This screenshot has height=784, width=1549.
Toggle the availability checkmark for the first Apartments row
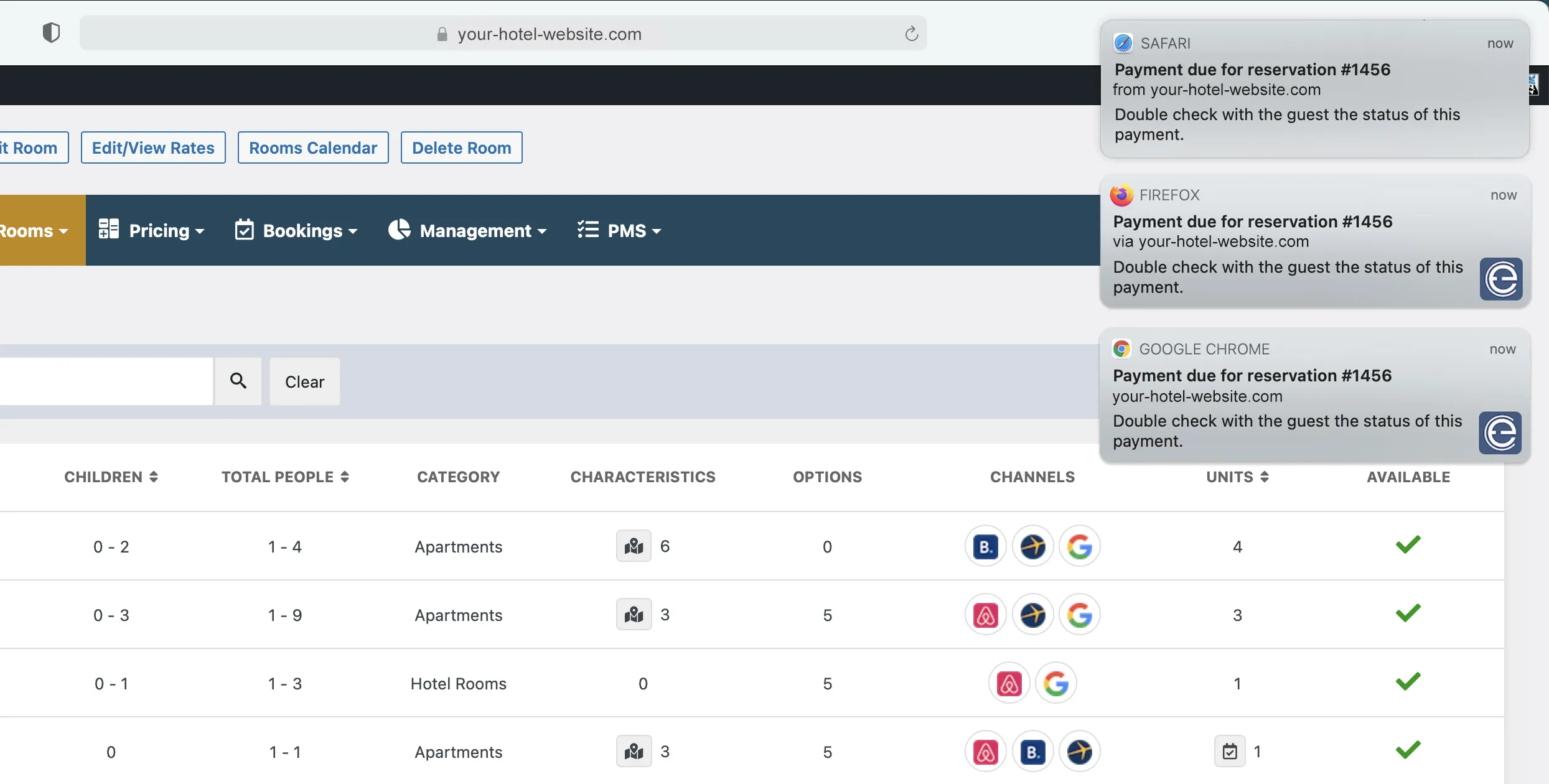click(1408, 543)
